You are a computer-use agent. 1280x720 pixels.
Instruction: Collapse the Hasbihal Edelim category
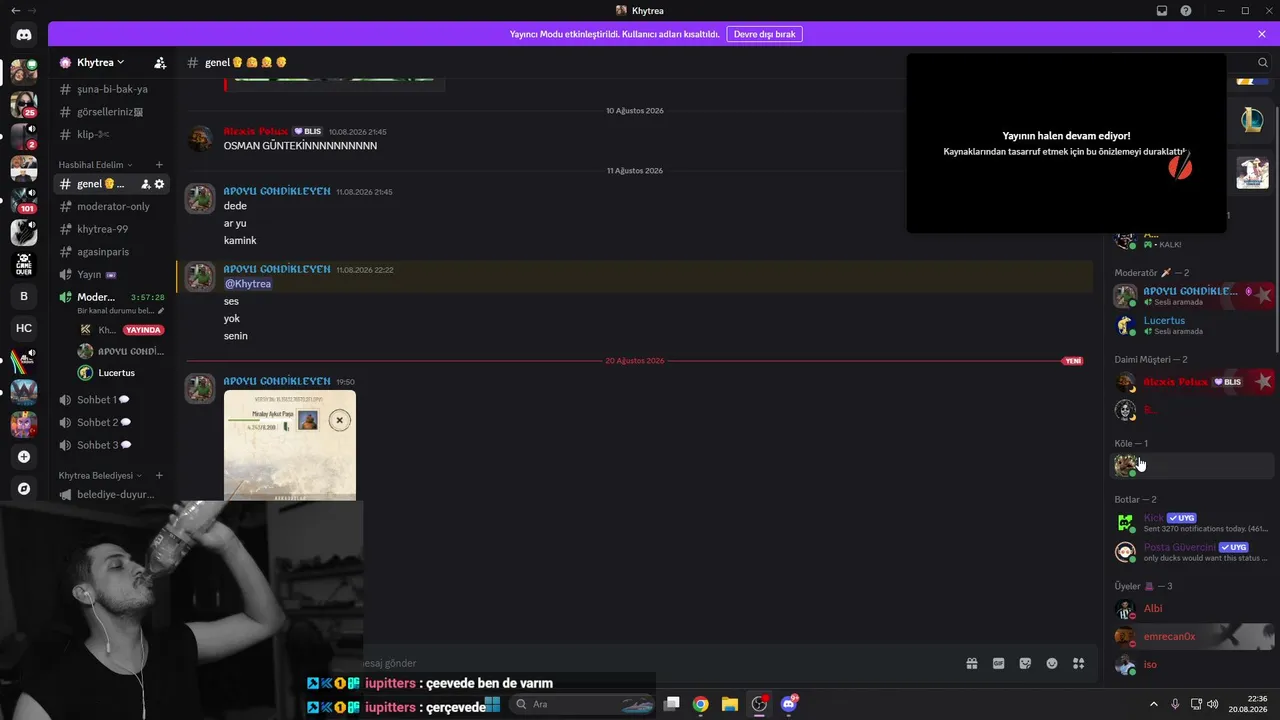[x=96, y=165]
